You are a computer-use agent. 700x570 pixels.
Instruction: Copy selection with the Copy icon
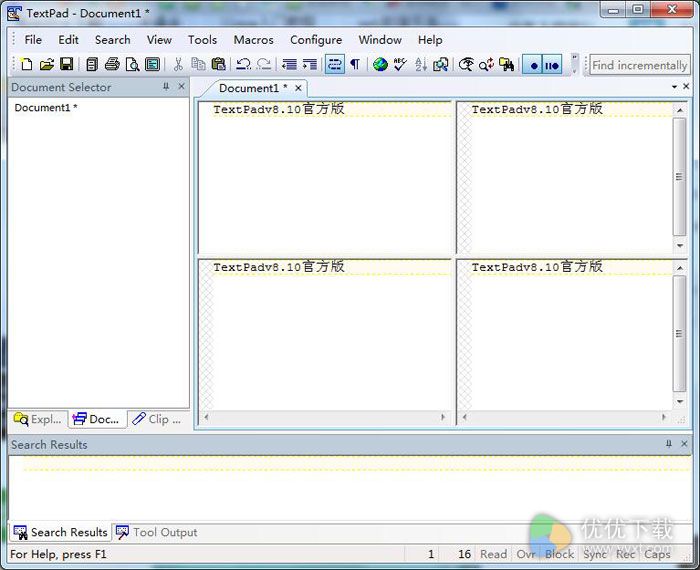[x=198, y=65]
